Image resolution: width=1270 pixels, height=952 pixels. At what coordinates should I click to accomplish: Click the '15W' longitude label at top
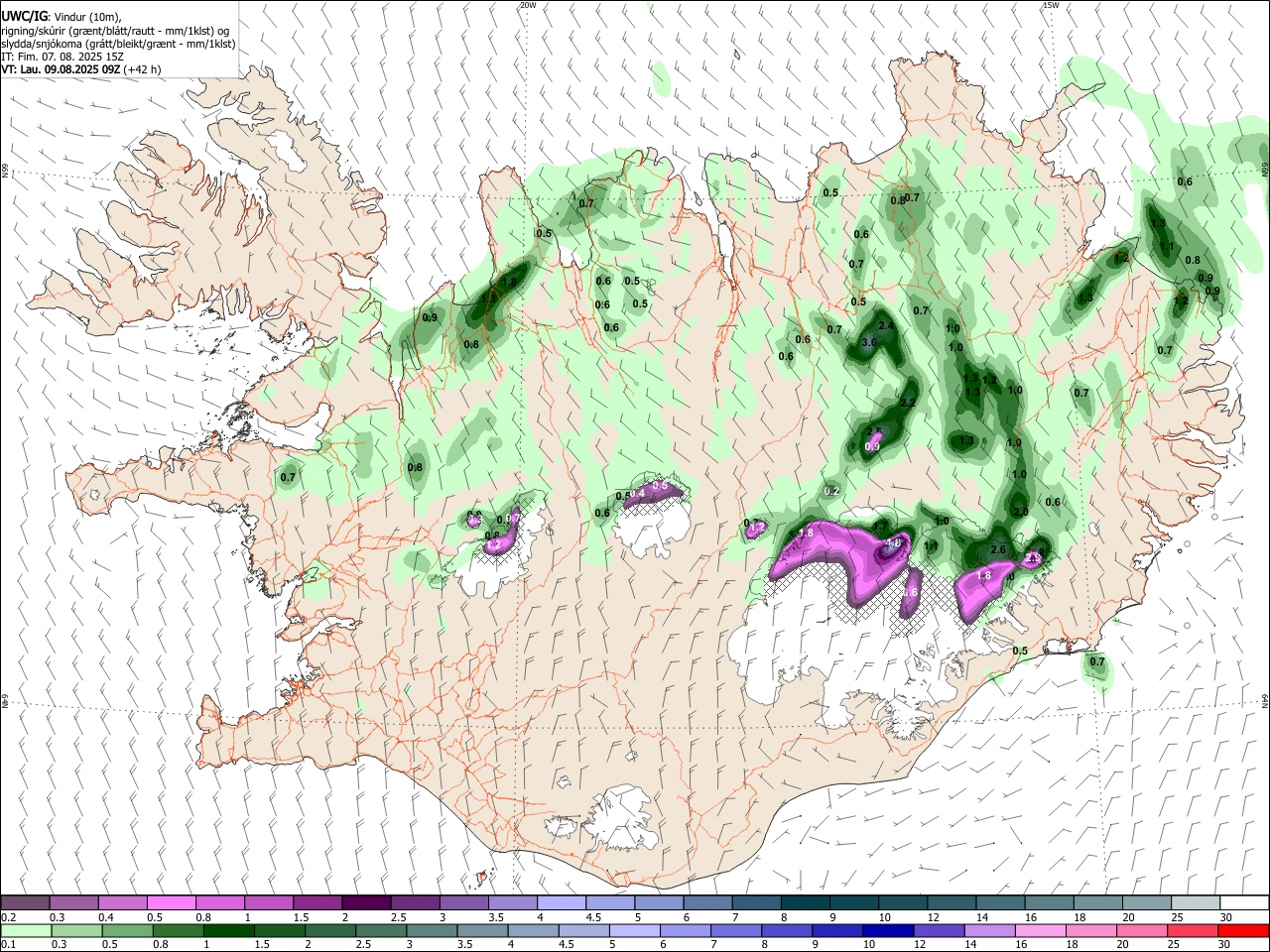pyautogui.click(x=1051, y=5)
